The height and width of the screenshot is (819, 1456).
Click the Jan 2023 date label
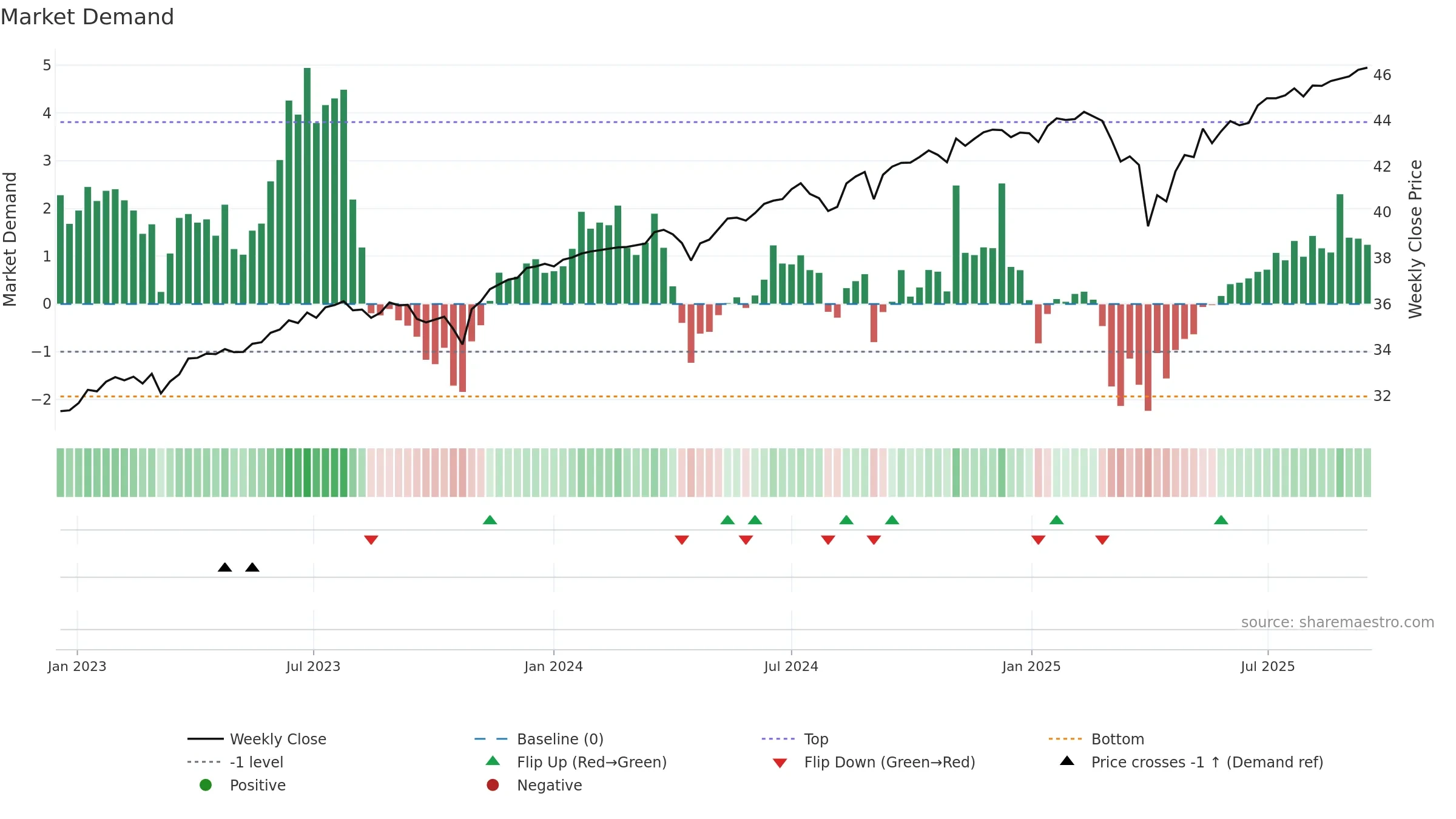[x=77, y=666]
